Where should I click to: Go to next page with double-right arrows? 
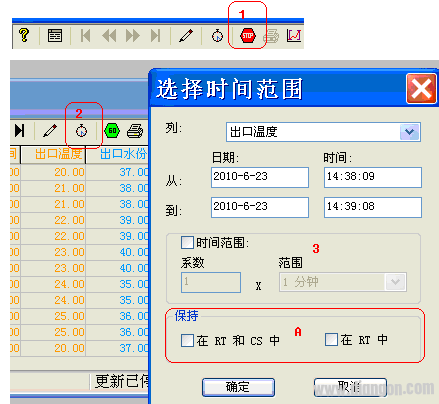[132, 36]
